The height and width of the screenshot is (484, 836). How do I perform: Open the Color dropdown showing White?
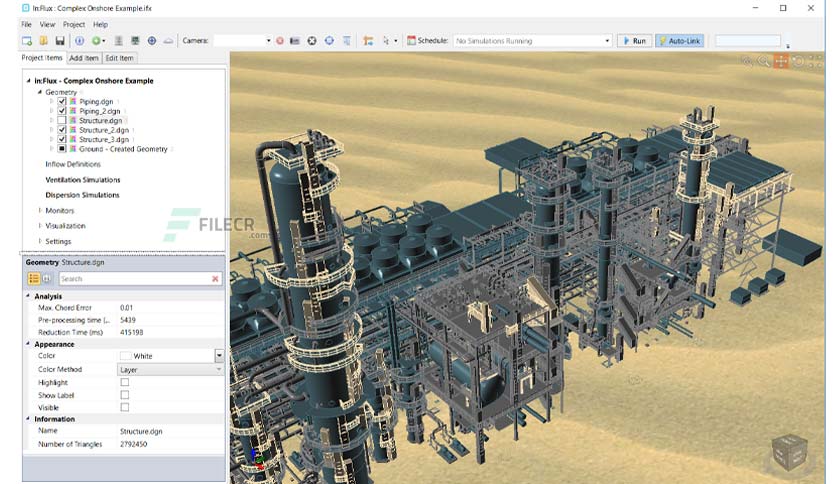(x=219, y=356)
